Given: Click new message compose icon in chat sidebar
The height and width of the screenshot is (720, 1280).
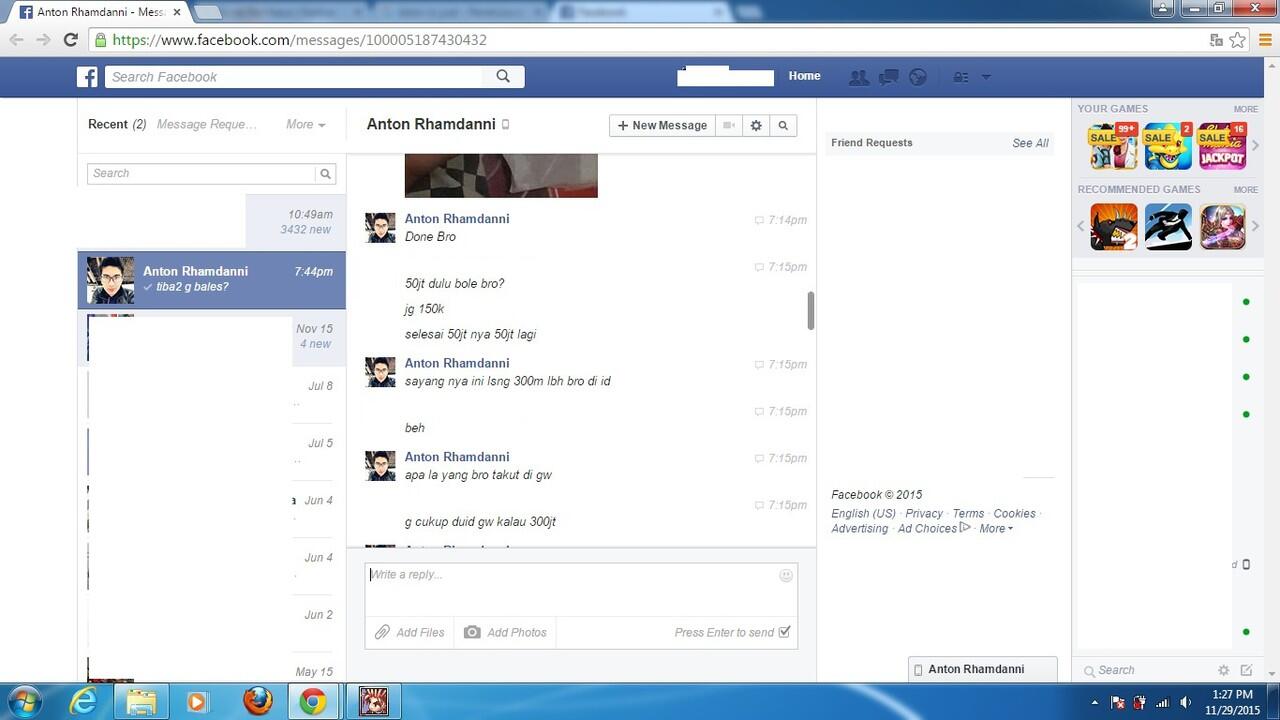Looking at the screenshot, I should [1246, 670].
